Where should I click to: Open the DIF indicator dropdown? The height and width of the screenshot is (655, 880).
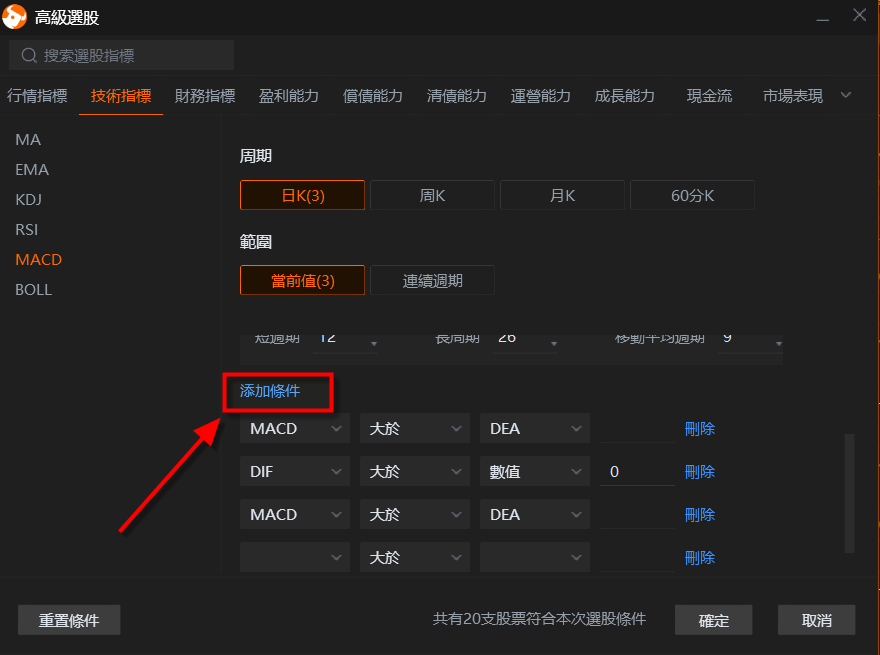295,472
